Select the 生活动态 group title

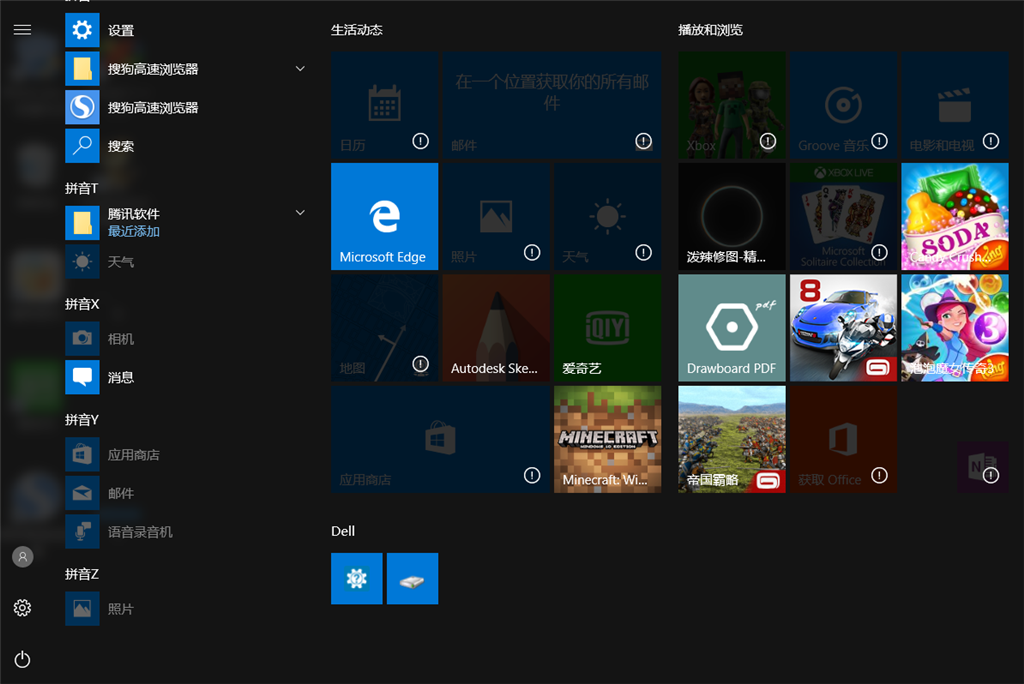coord(357,30)
